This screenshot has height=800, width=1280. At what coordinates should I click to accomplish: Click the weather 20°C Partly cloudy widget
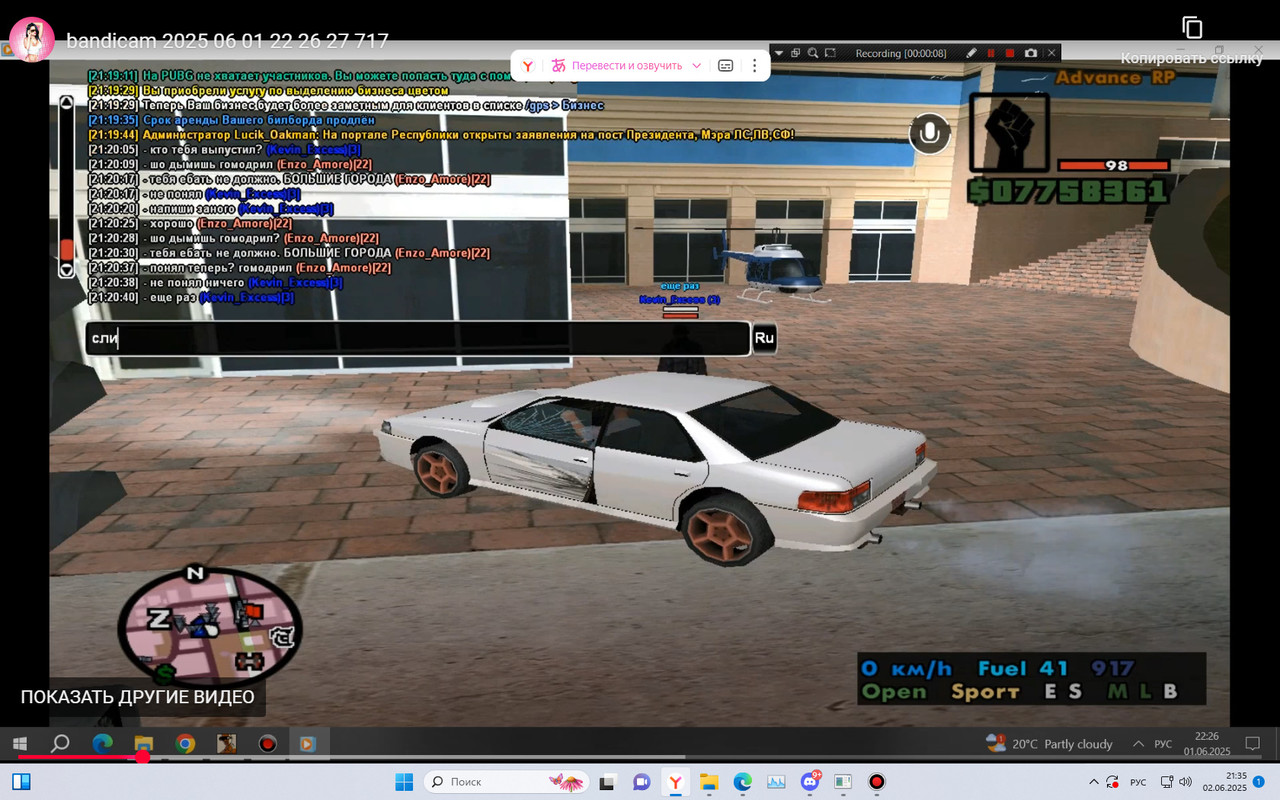click(1049, 744)
